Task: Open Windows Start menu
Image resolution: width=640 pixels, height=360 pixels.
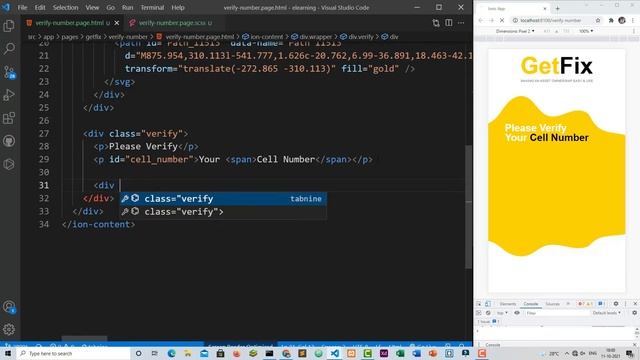Action: click(8, 353)
